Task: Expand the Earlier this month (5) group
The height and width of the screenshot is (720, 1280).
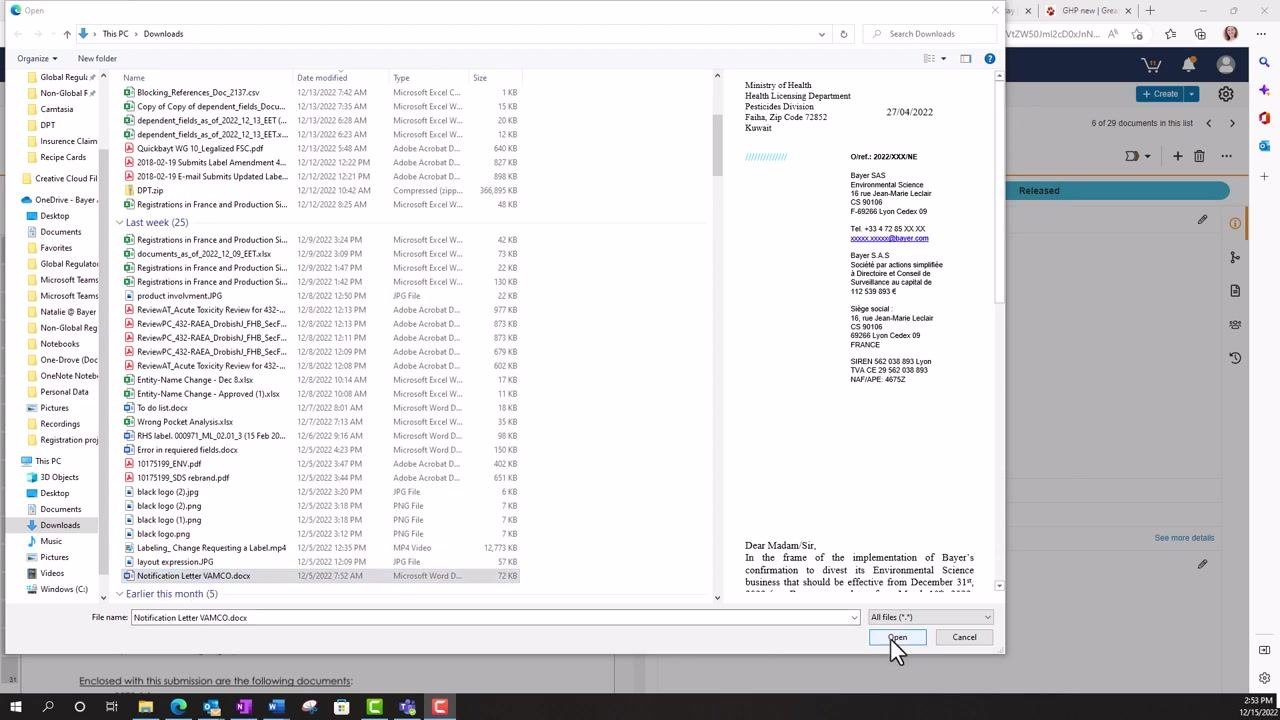Action: tap(119, 595)
